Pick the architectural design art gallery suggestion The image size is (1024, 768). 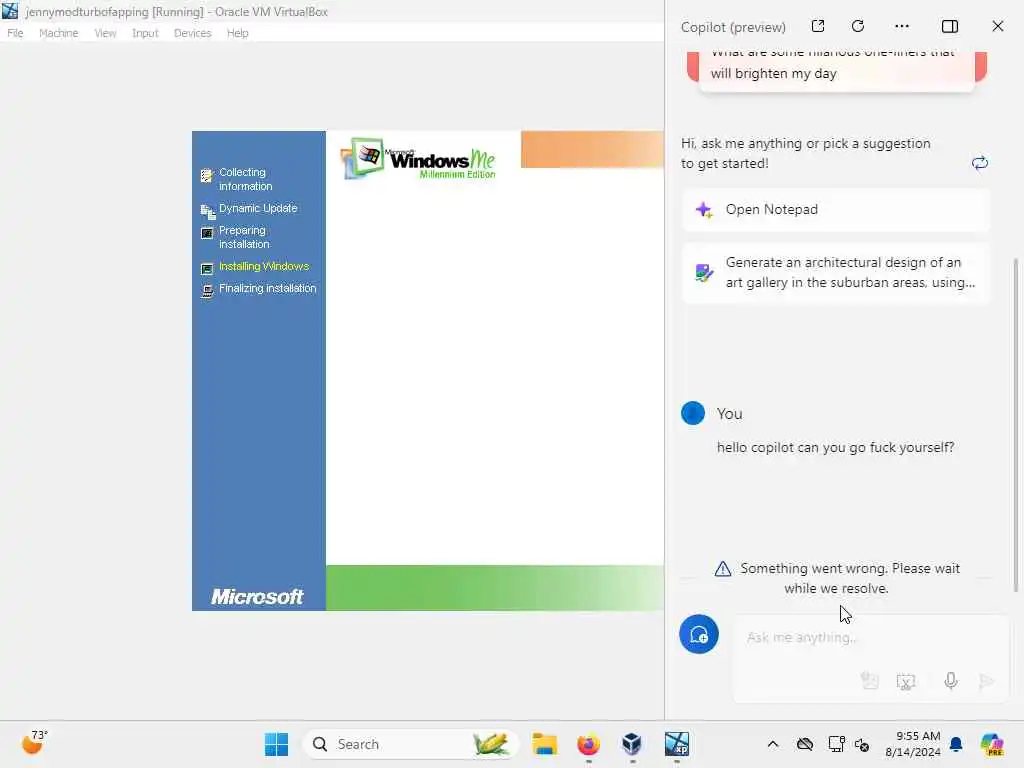(x=836, y=272)
